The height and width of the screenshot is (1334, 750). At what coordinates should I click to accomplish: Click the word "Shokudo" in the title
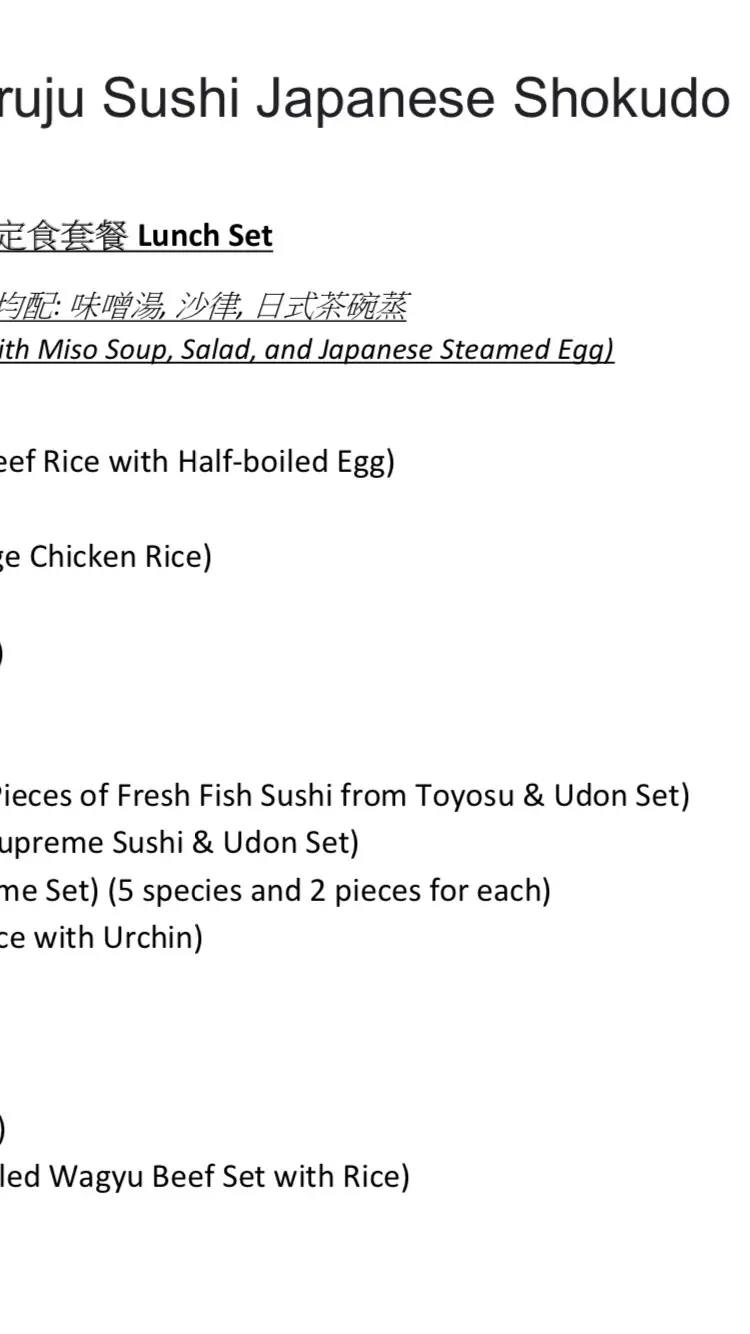point(621,98)
